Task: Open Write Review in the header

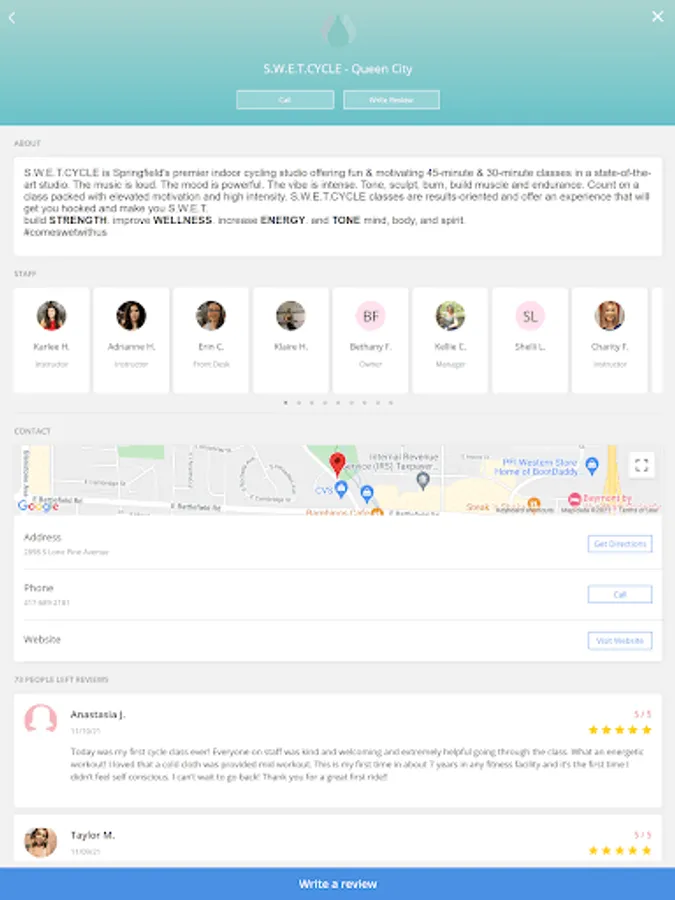Action: click(x=391, y=100)
